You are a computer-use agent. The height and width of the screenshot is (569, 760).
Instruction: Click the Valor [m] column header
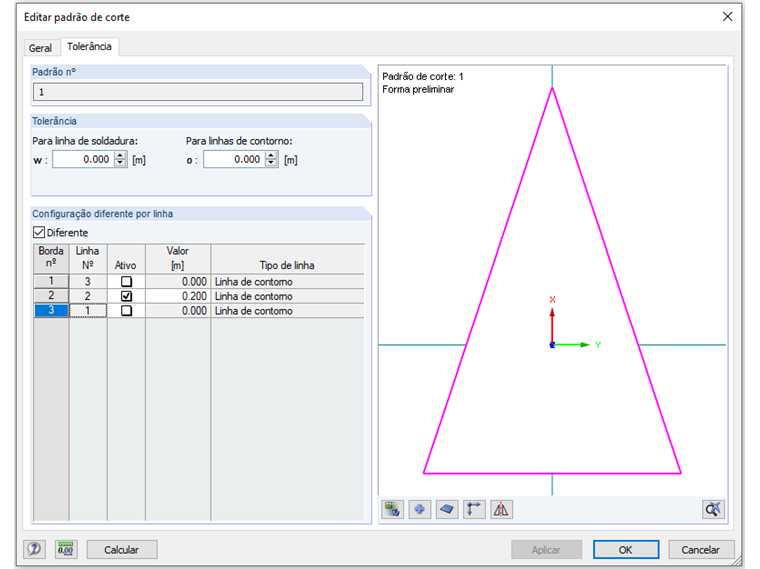coord(178,259)
